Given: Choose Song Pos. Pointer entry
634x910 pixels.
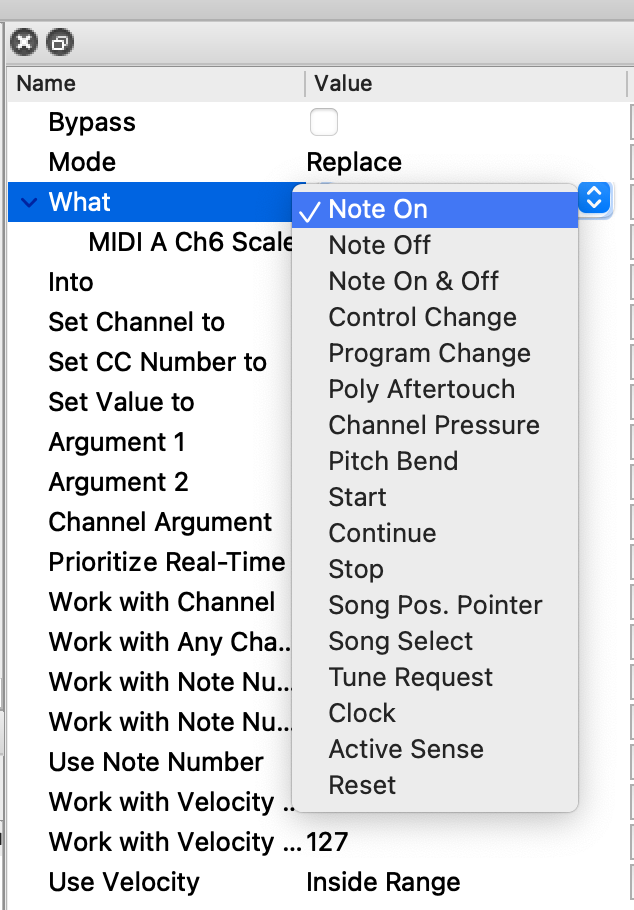Looking at the screenshot, I should [x=435, y=605].
